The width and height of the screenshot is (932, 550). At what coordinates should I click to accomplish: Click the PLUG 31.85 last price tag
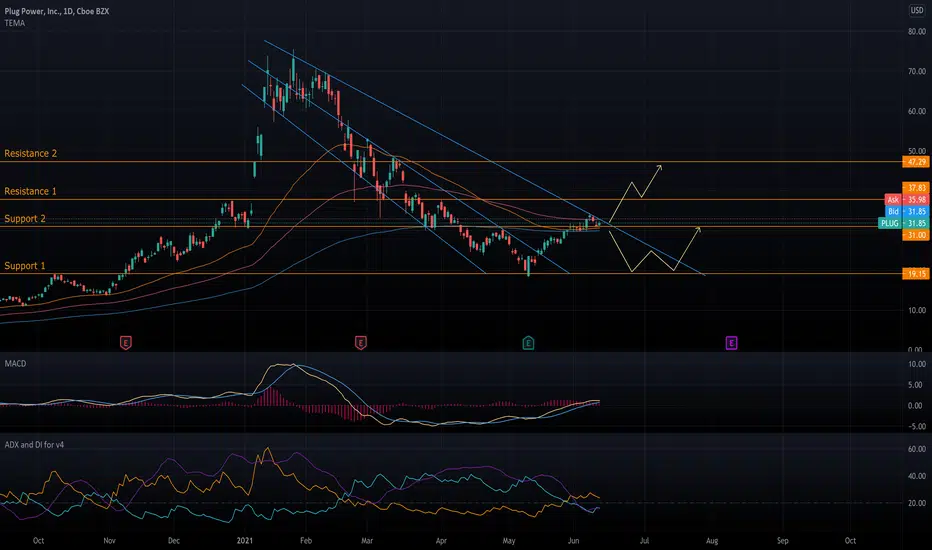[x=903, y=224]
